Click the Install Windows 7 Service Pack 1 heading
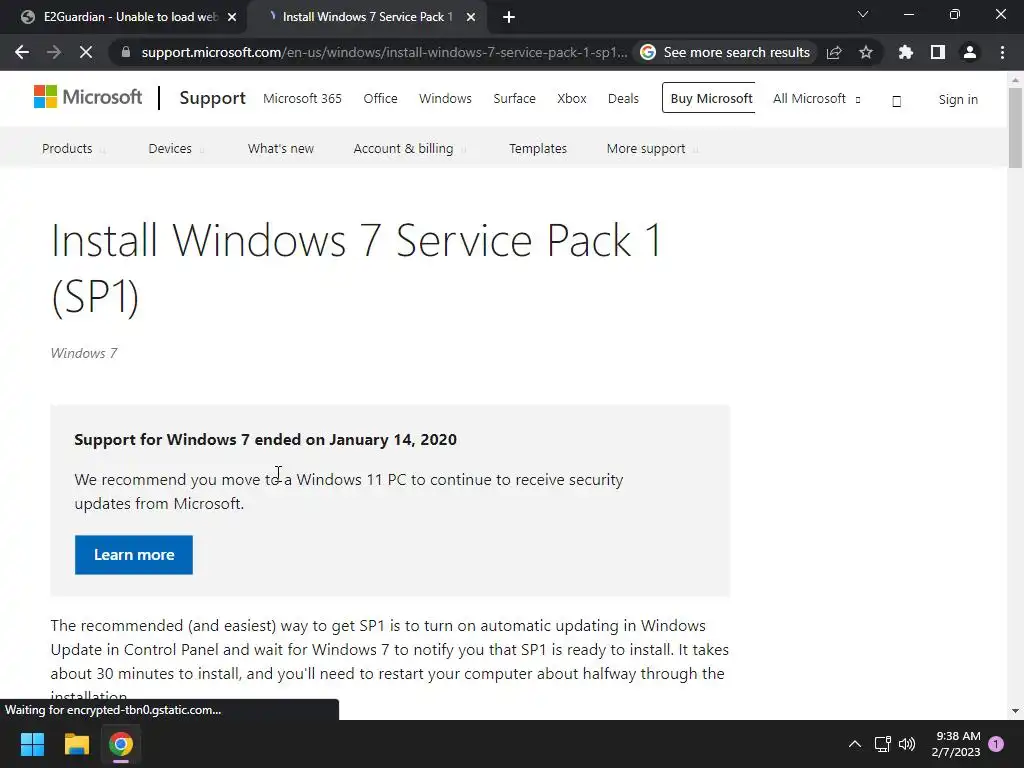 click(357, 268)
